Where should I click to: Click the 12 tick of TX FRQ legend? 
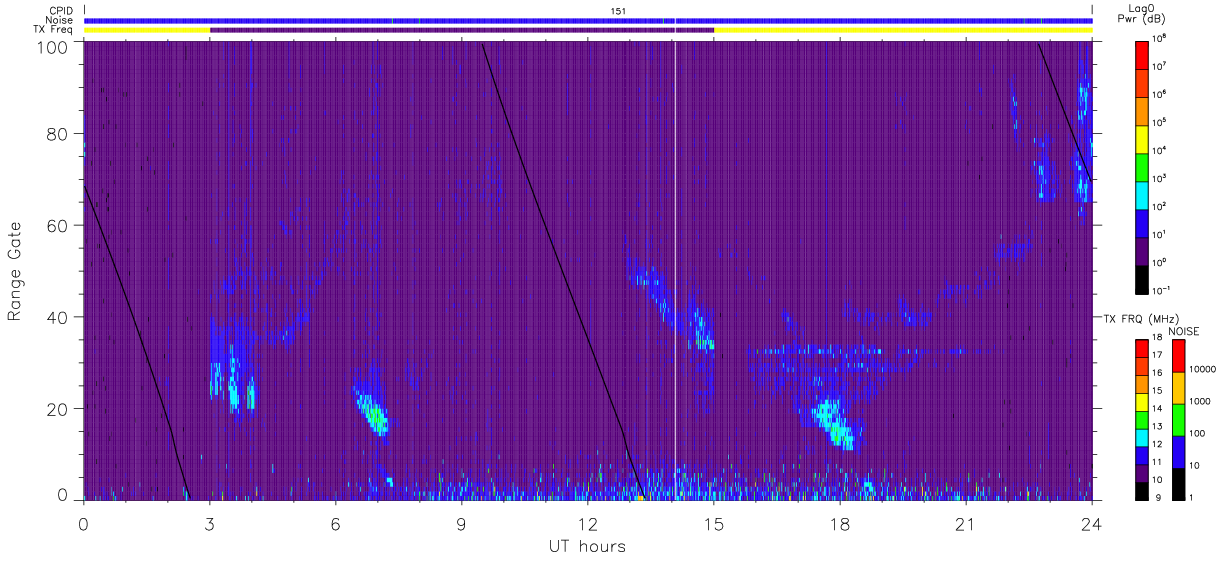click(1159, 445)
